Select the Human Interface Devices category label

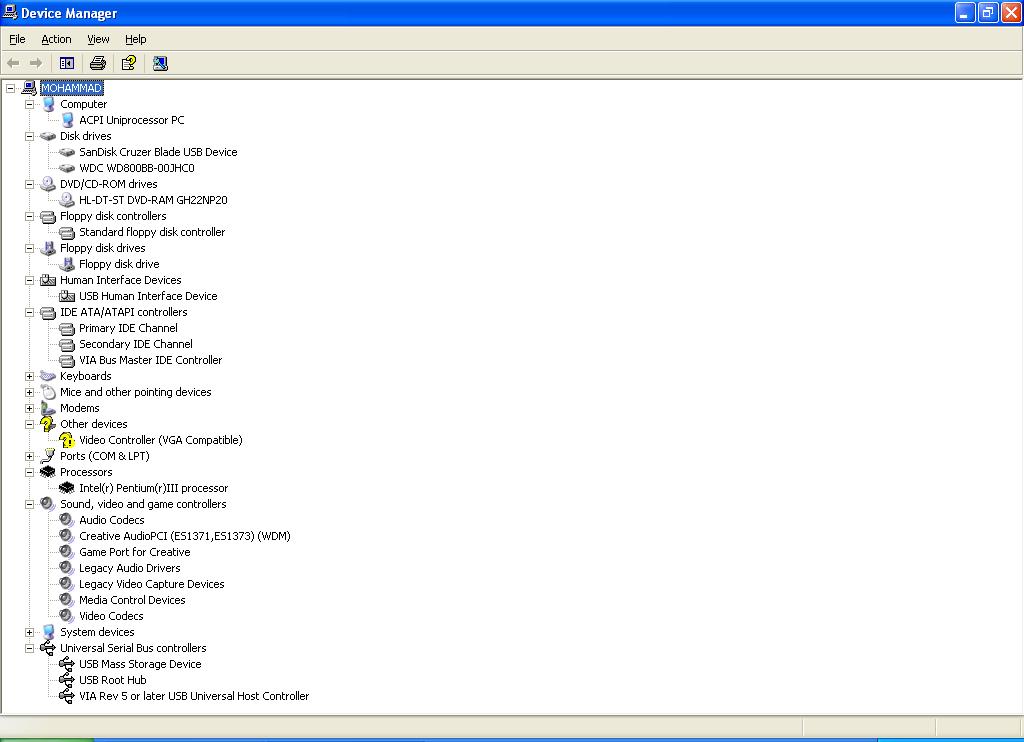[x=121, y=280]
